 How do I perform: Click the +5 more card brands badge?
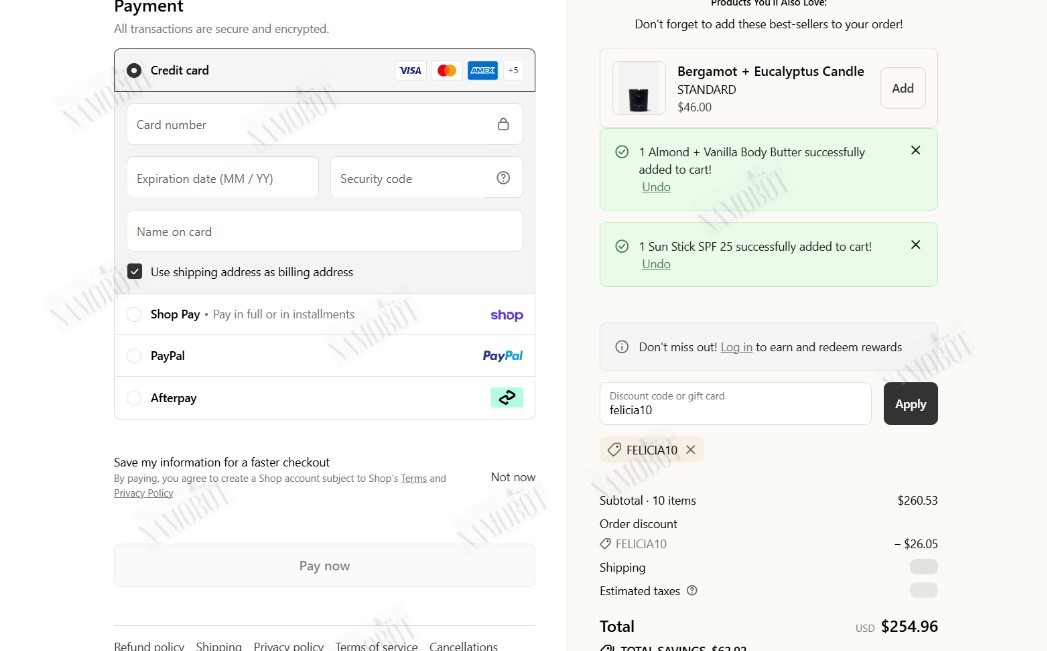pyautogui.click(x=513, y=70)
